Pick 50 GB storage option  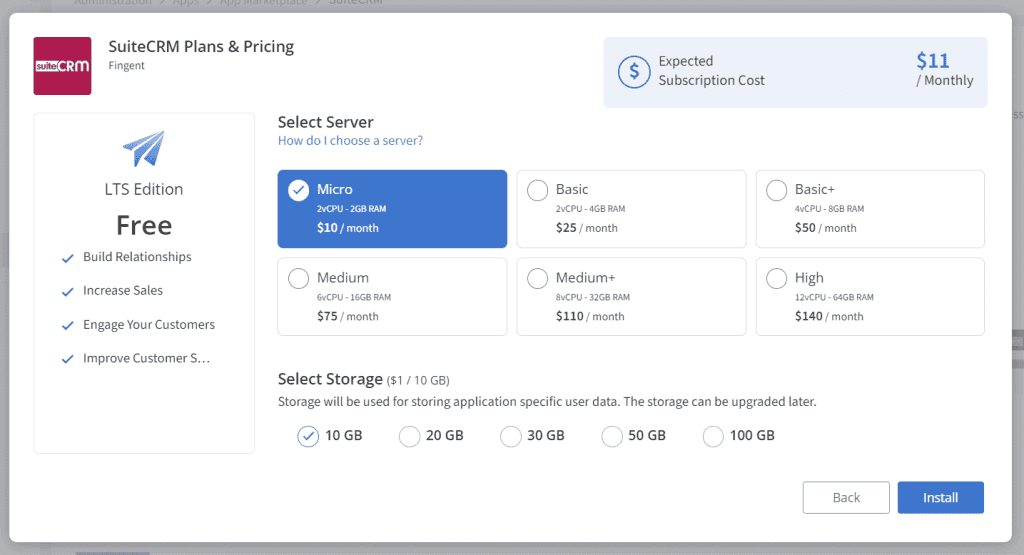[x=612, y=436]
